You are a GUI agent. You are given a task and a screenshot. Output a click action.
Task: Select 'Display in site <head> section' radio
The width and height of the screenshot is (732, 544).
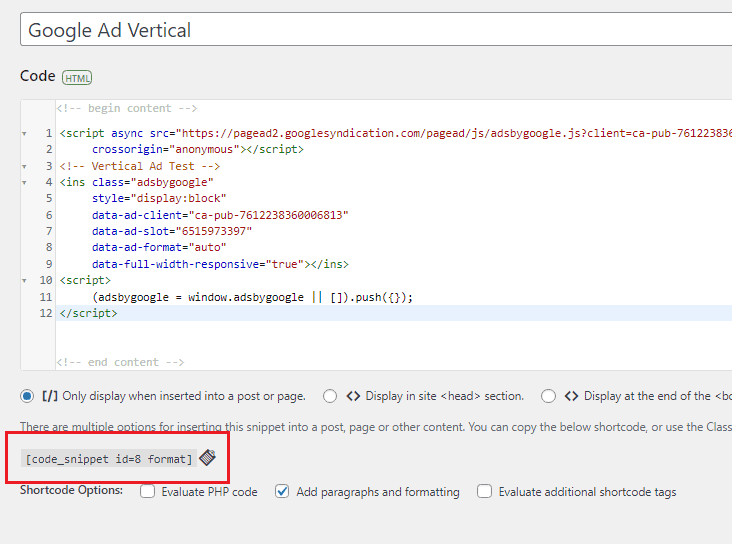(x=330, y=396)
